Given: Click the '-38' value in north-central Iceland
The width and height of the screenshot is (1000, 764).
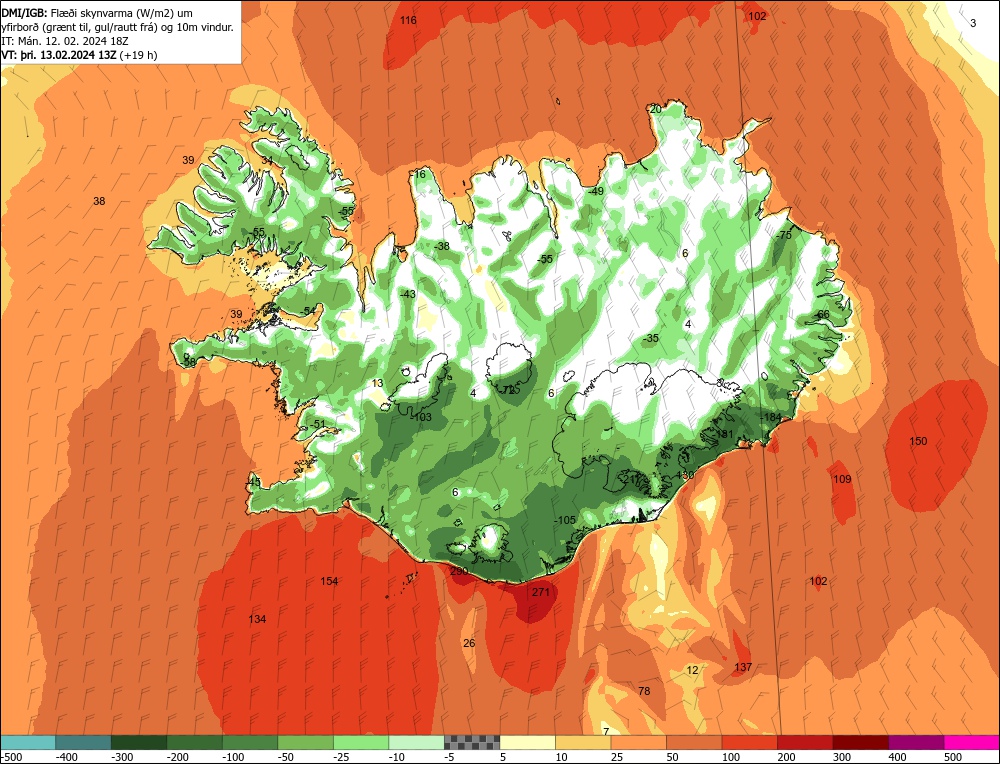Looking at the screenshot, I should [441, 246].
